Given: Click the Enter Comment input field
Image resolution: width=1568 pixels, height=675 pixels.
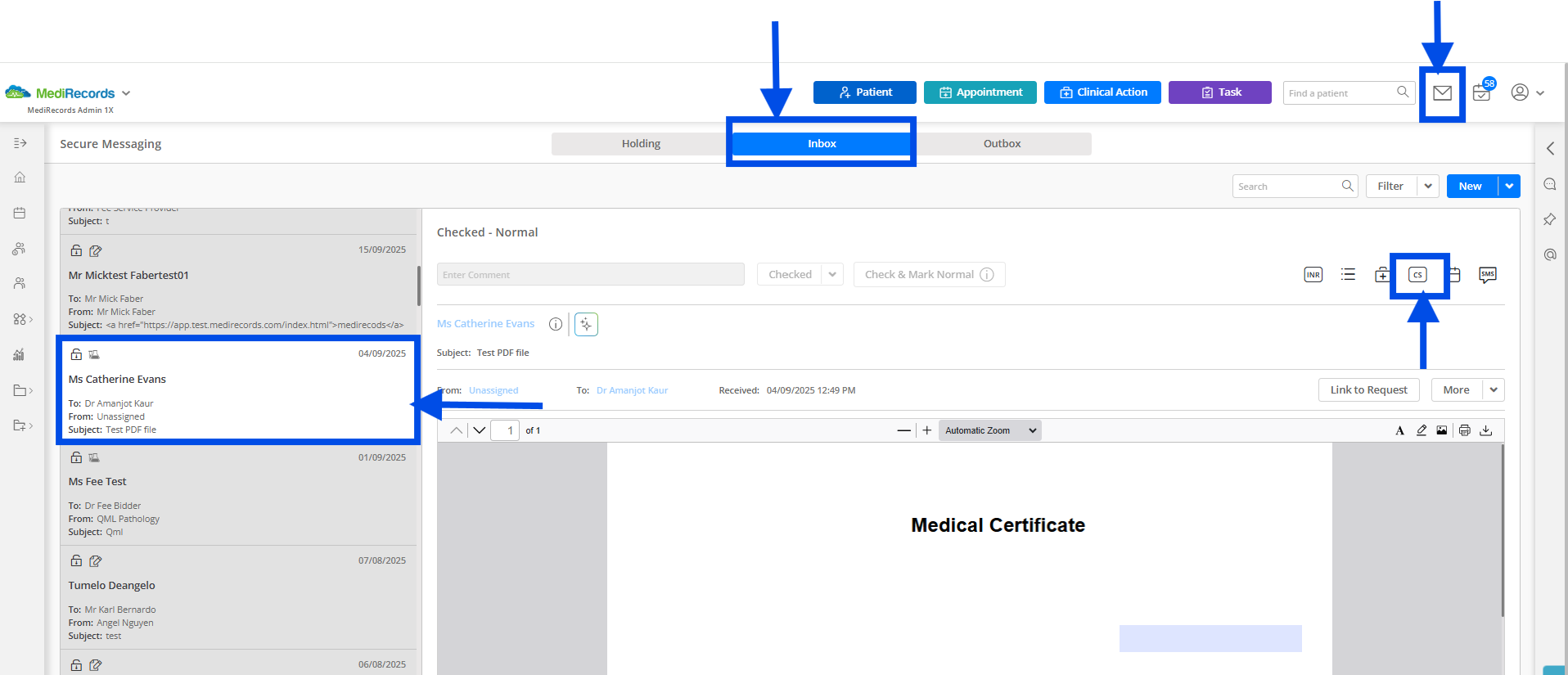Looking at the screenshot, I should click(590, 274).
